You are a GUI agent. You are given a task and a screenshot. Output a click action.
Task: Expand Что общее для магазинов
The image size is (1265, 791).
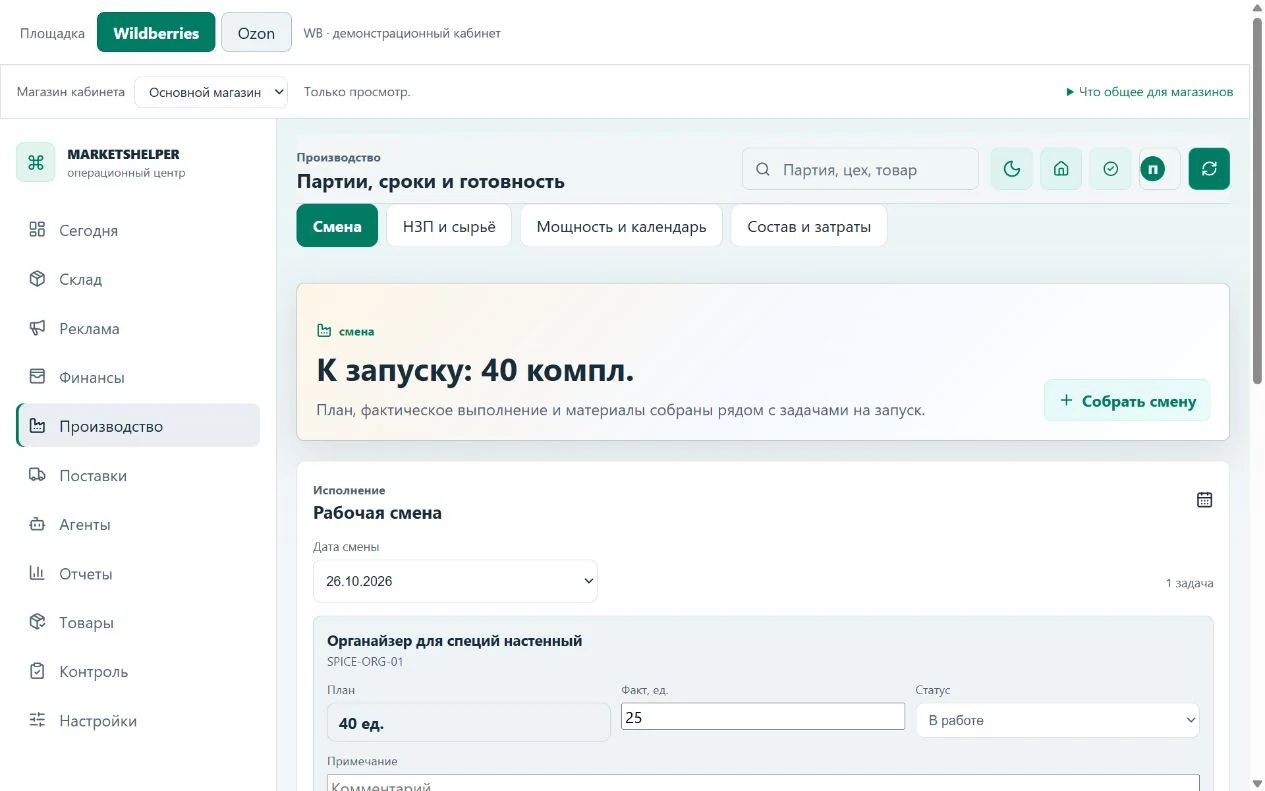coord(1149,92)
